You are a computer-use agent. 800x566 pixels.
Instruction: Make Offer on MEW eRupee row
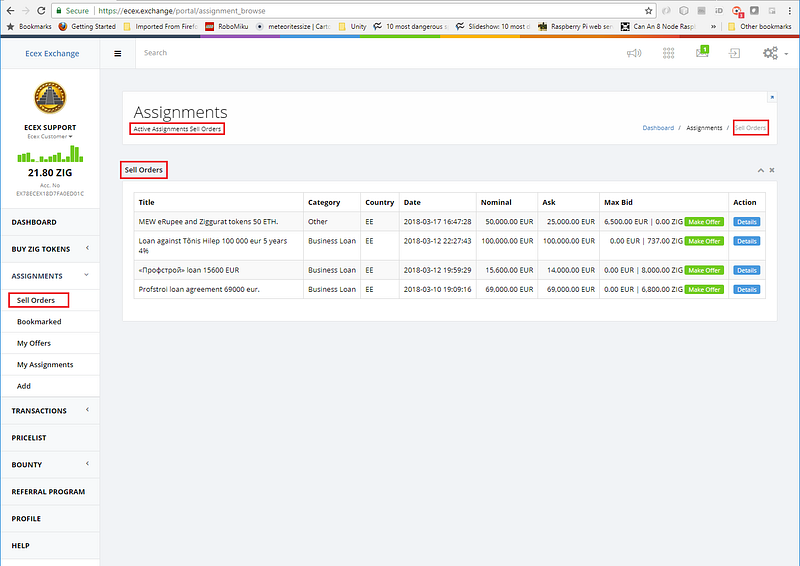[704, 222]
